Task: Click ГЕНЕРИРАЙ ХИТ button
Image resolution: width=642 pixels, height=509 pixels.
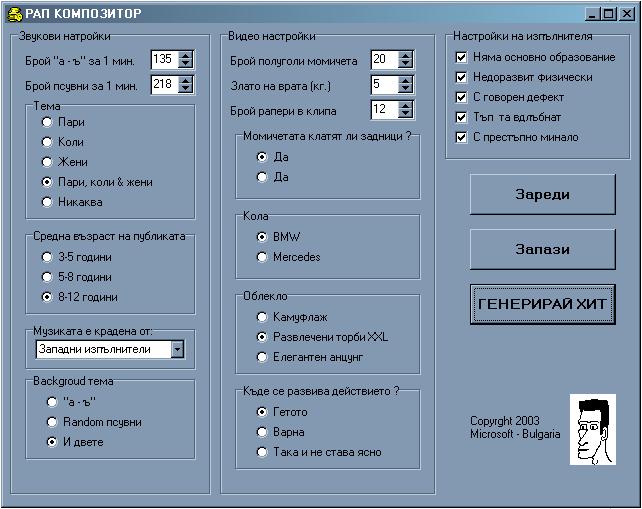Action: coord(542,304)
